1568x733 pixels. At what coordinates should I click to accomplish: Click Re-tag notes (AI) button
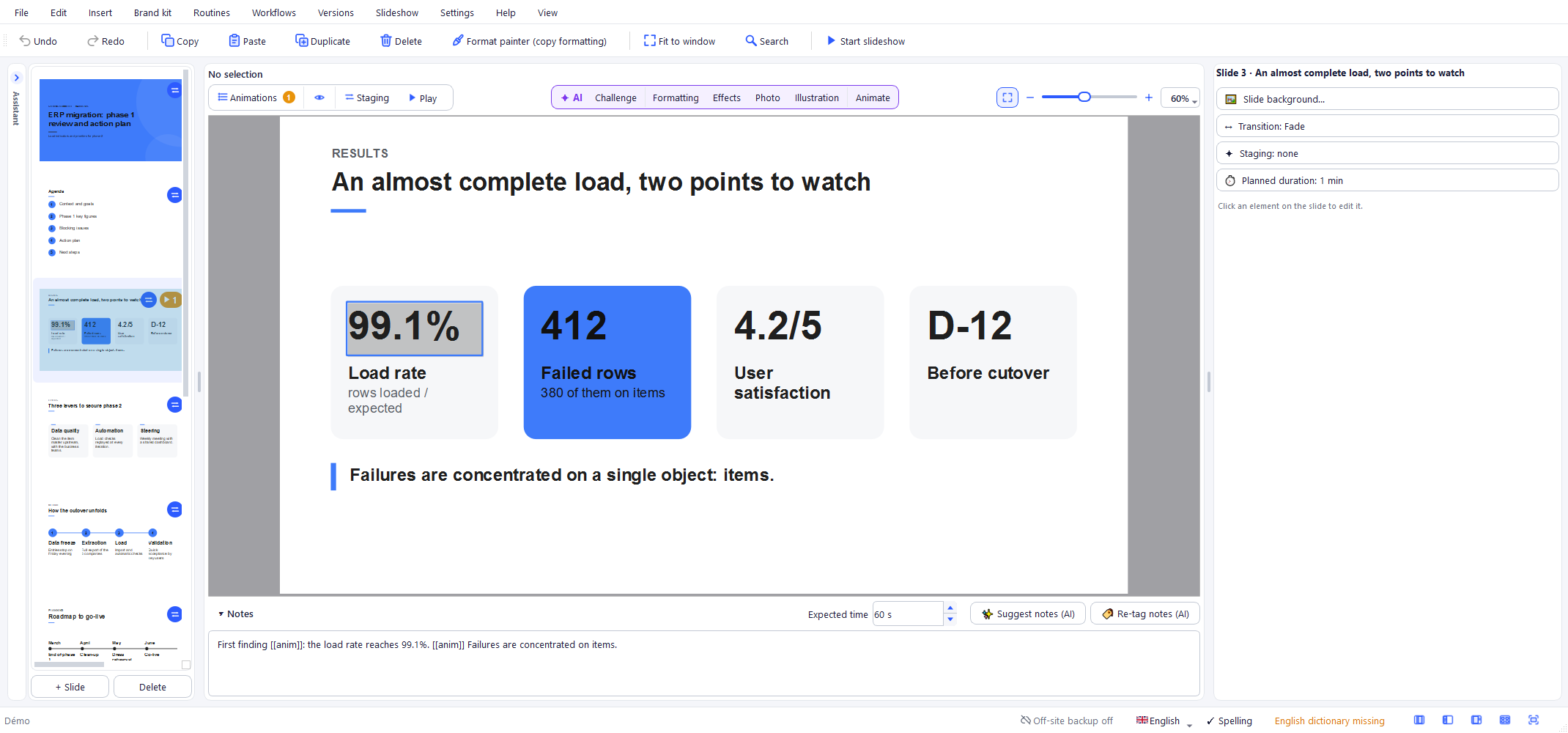pyautogui.click(x=1145, y=614)
